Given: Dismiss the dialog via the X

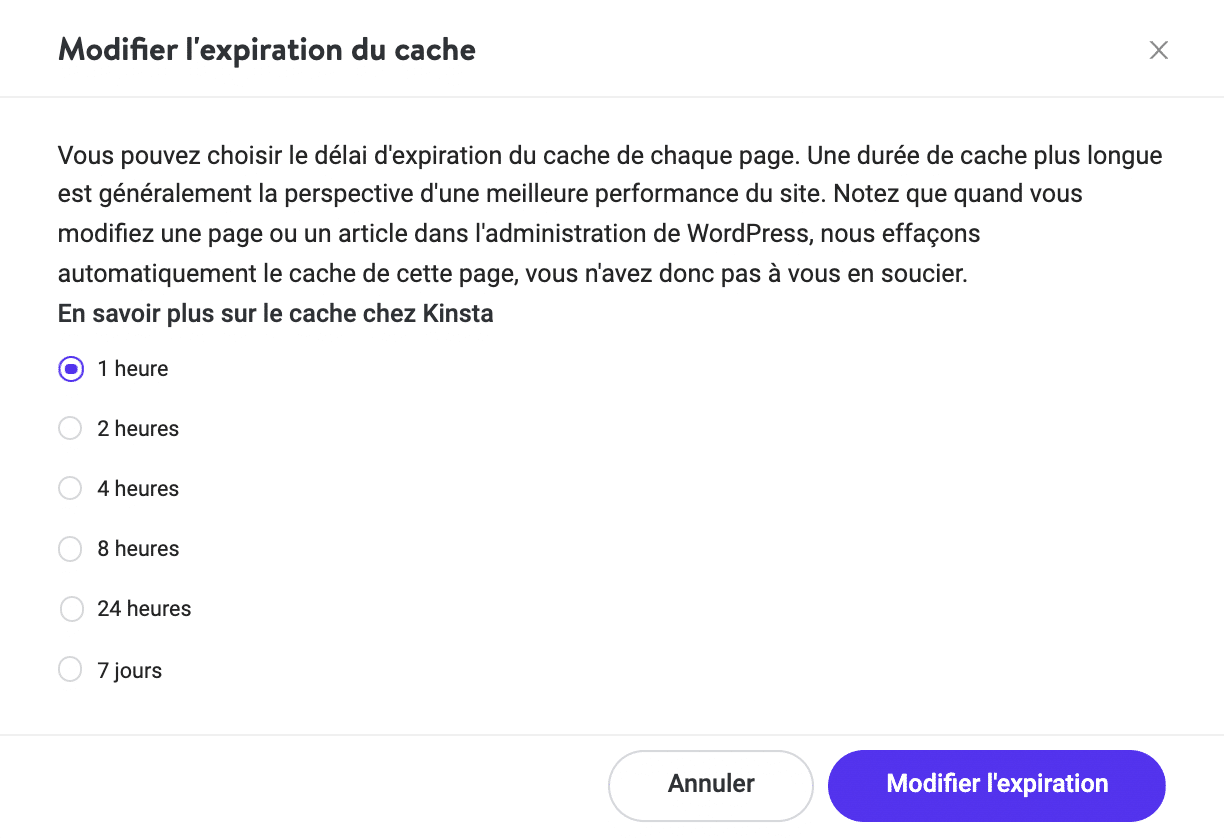Looking at the screenshot, I should point(1158,49).
